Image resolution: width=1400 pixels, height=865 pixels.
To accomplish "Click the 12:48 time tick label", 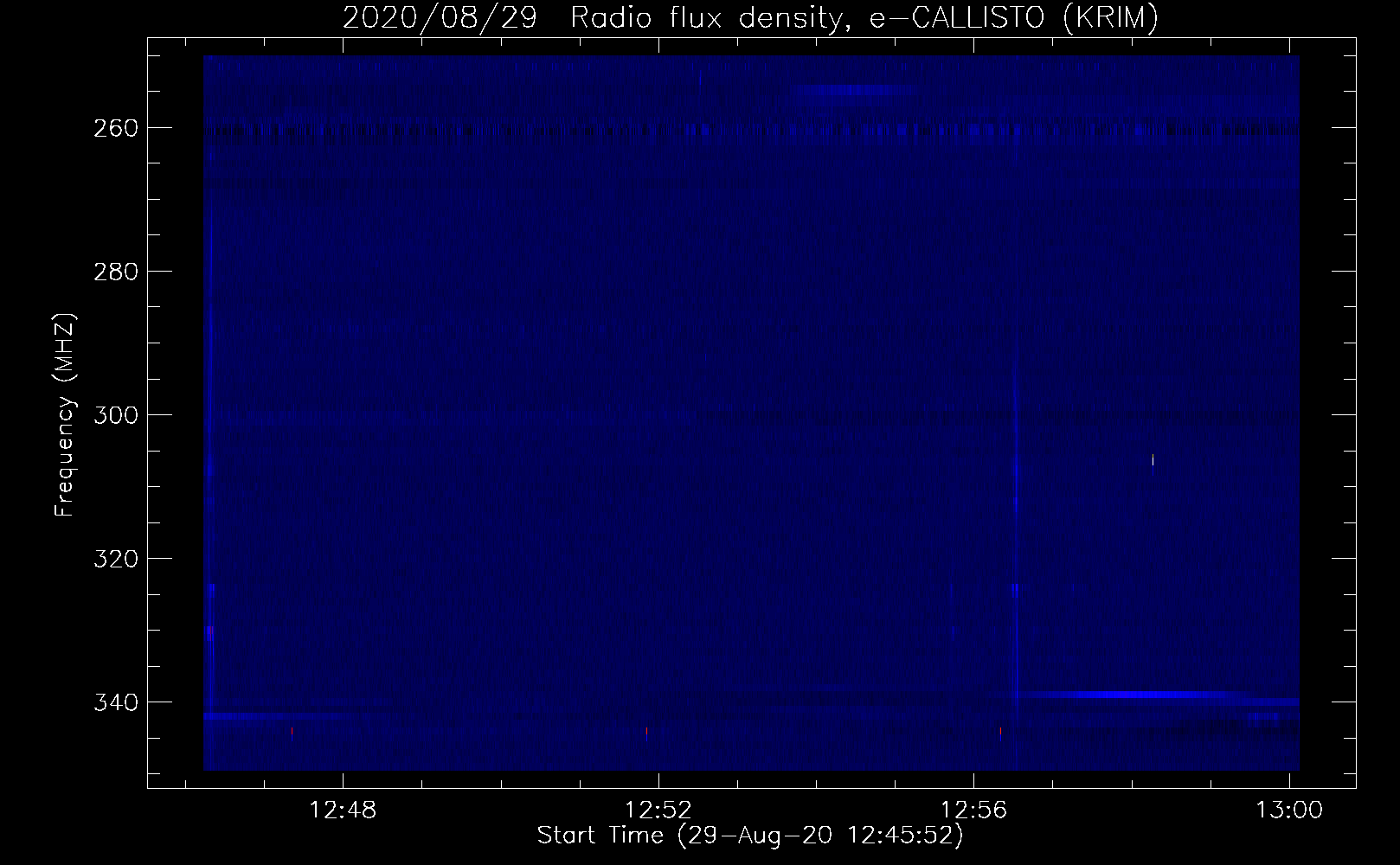I will 344,811.
